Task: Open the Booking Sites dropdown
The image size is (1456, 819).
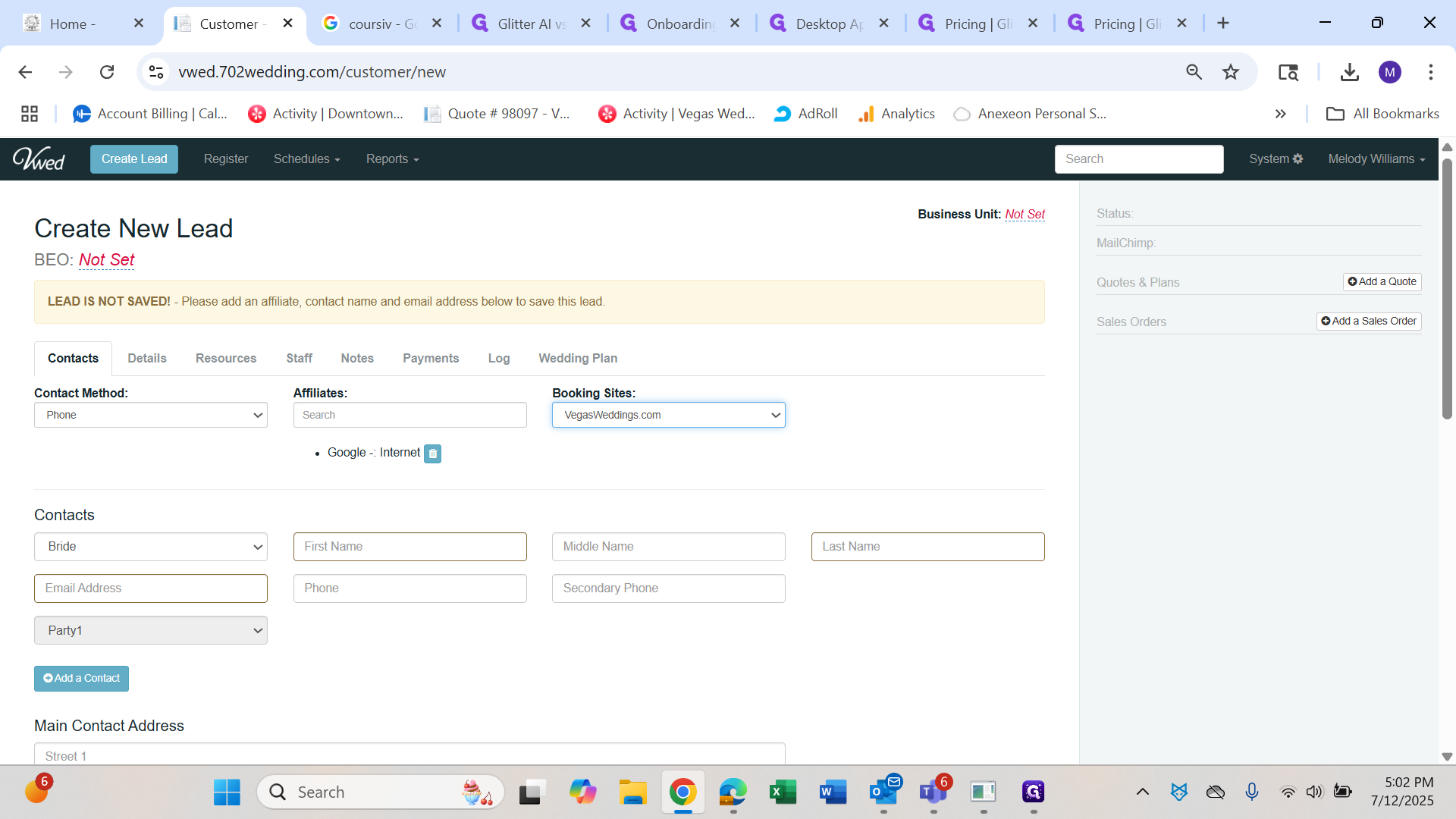Action: pos(668,416)
